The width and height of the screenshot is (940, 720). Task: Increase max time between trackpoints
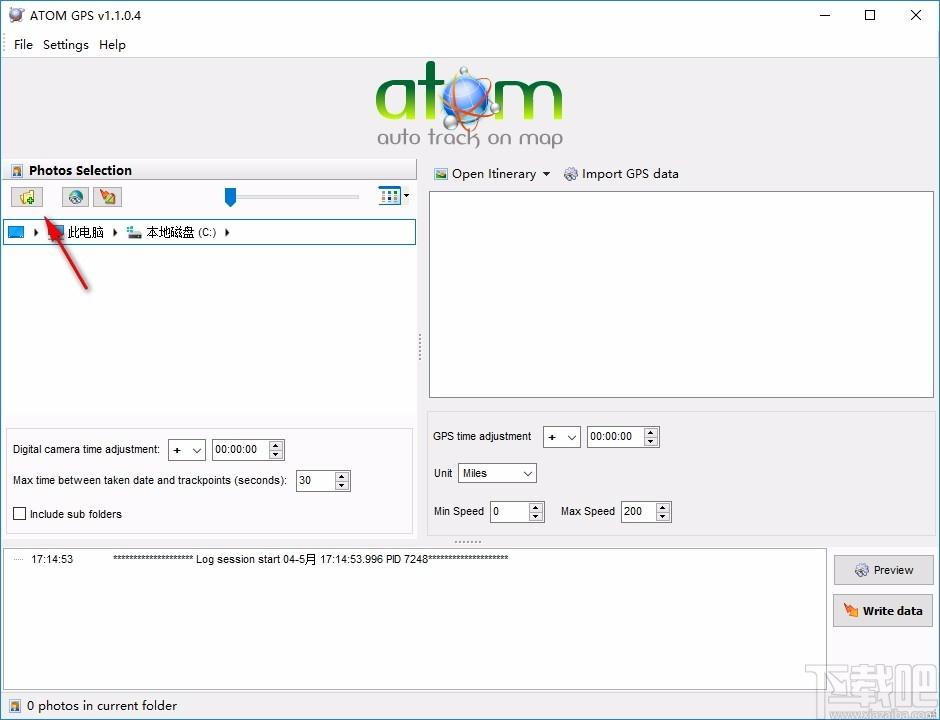(342, 476)
